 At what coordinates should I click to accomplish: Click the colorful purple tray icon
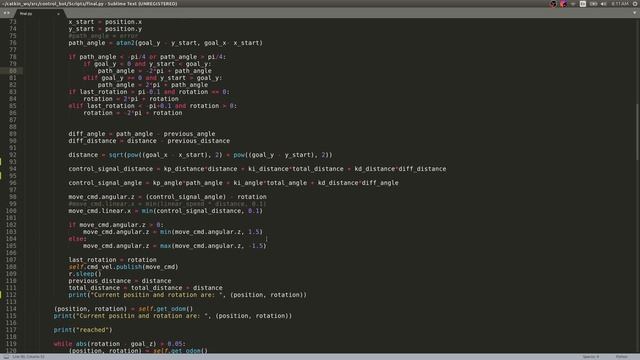coord(563,4)
